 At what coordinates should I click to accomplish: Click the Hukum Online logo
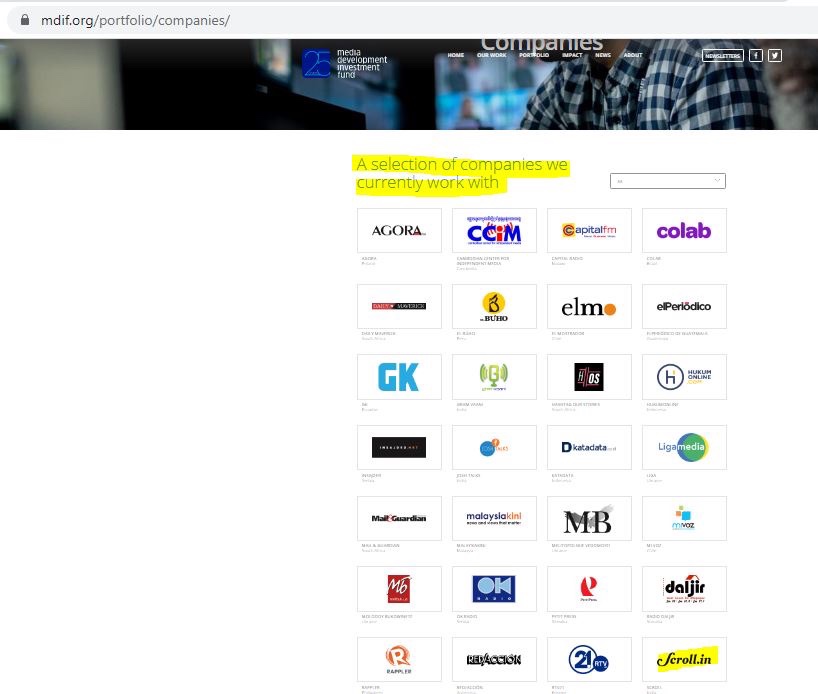(x=684, y=376)
